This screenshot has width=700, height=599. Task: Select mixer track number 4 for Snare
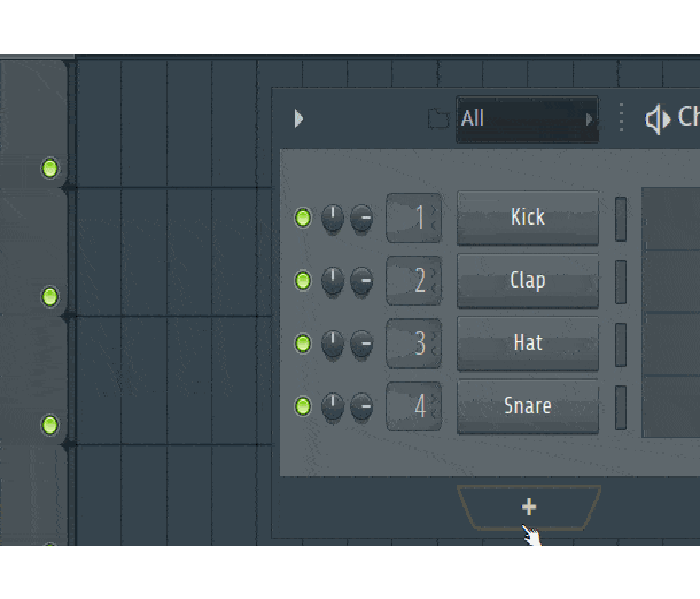(414, 407)
